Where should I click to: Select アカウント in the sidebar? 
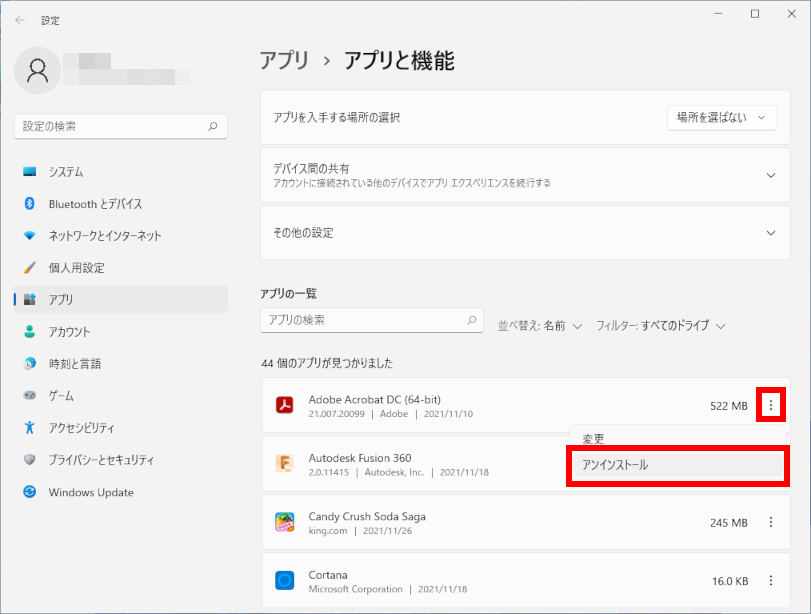coord(69,332)
